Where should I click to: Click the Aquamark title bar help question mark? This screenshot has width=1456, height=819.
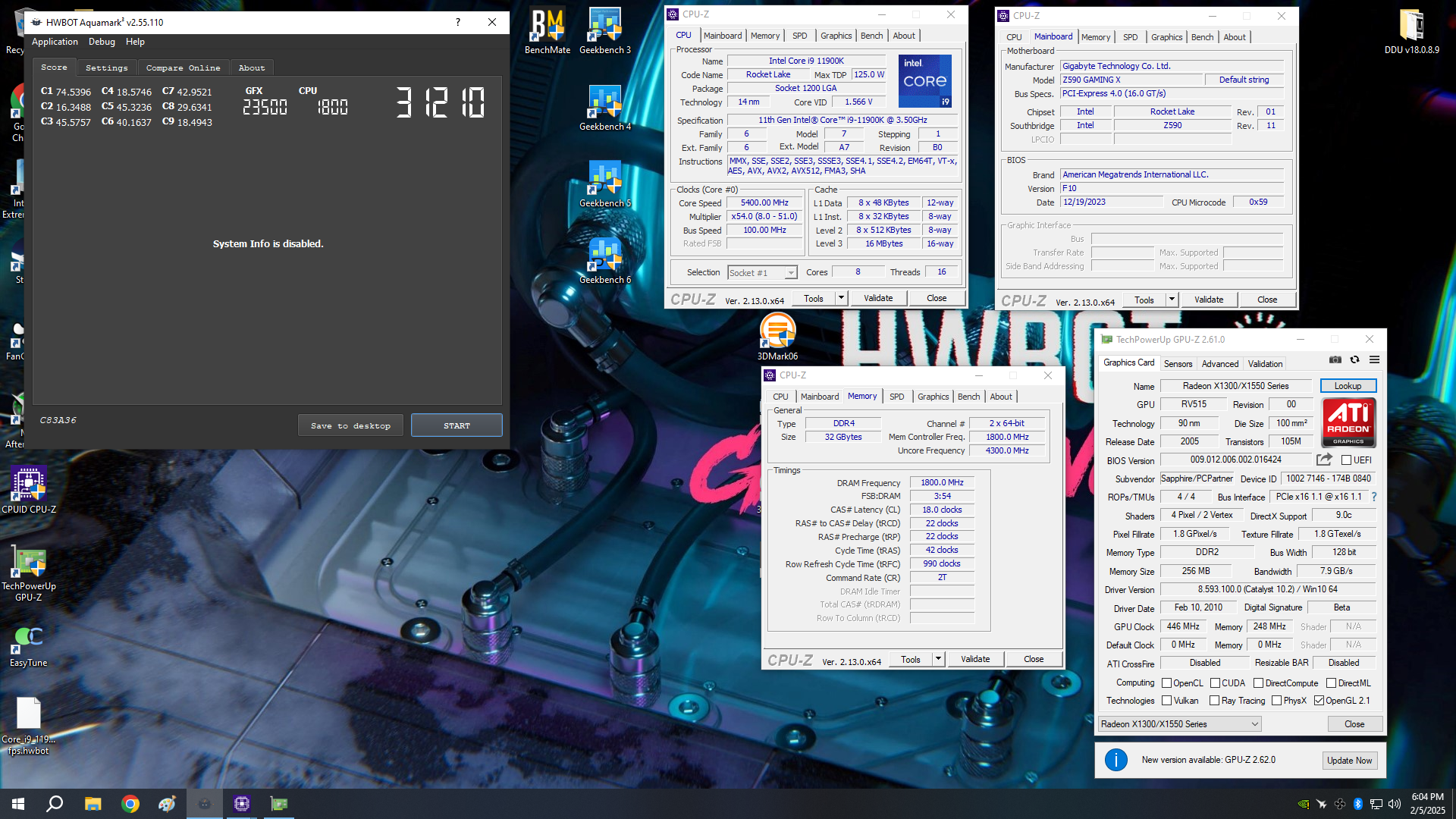[458, 22]
